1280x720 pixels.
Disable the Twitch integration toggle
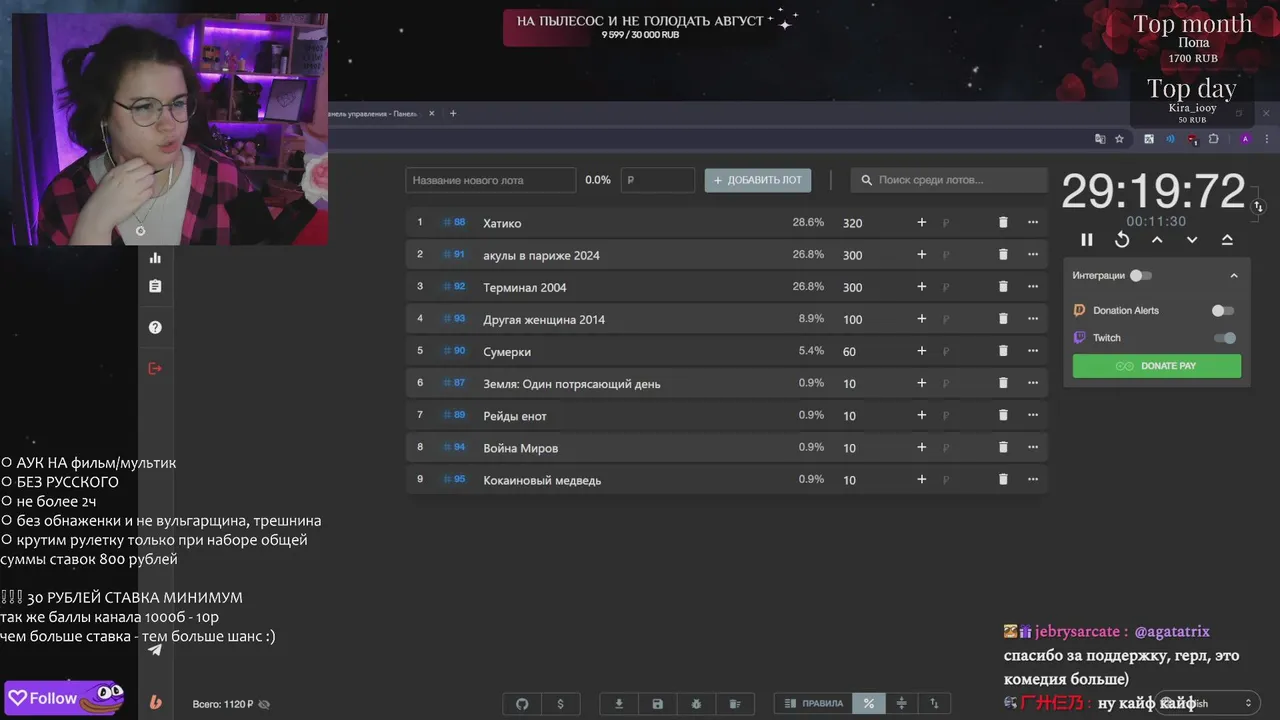click(x=1225, y=338)
